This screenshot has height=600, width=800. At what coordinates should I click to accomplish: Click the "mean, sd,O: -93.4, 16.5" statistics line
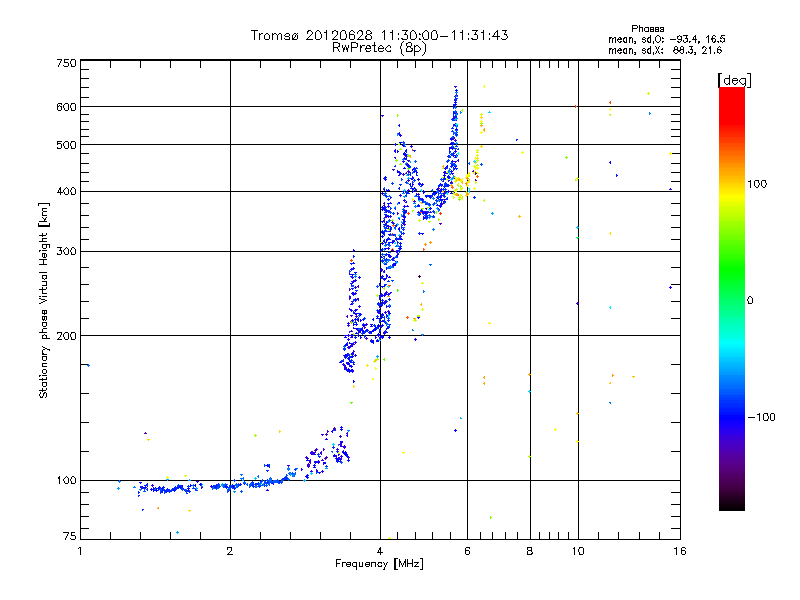pos(666,39)
